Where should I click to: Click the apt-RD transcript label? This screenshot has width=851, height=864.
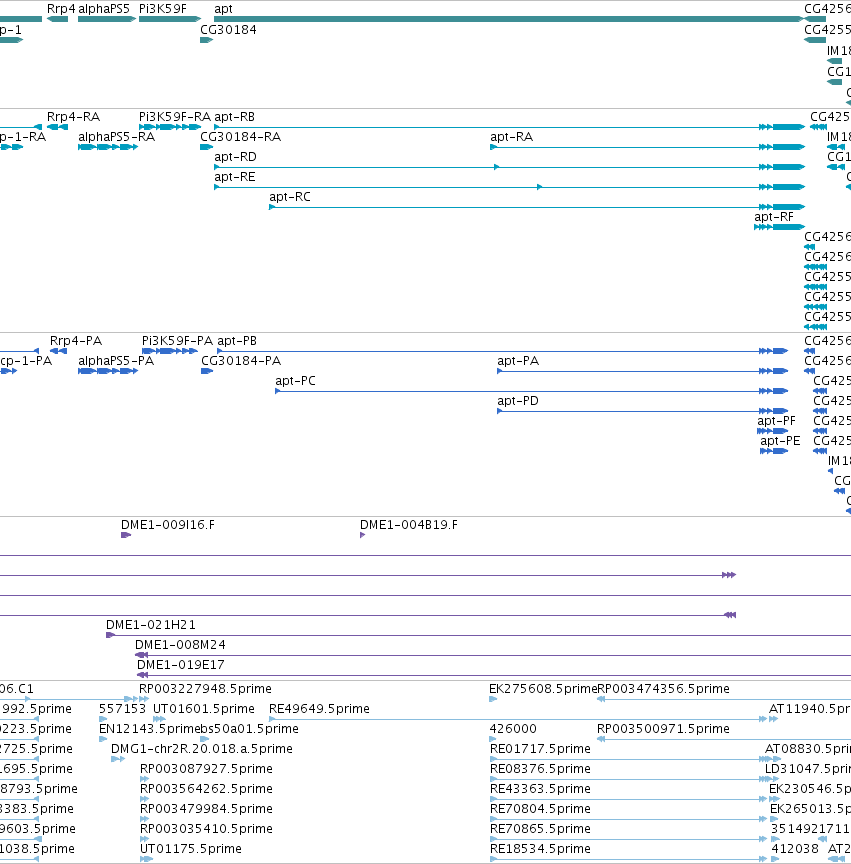pos(235,157)
